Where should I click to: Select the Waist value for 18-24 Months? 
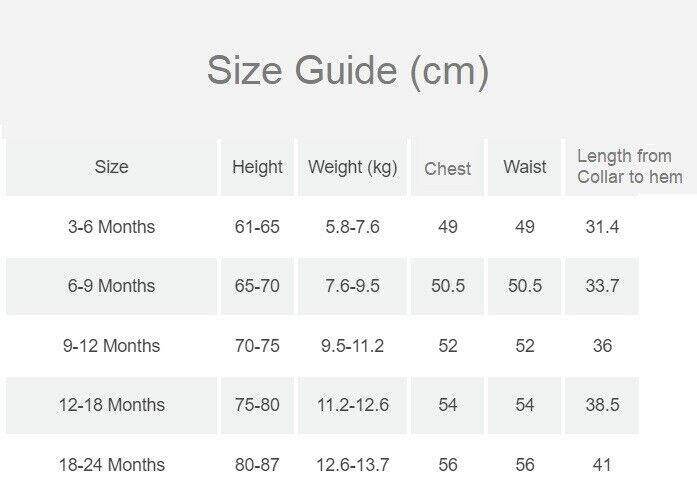click(x=525, y=465)
